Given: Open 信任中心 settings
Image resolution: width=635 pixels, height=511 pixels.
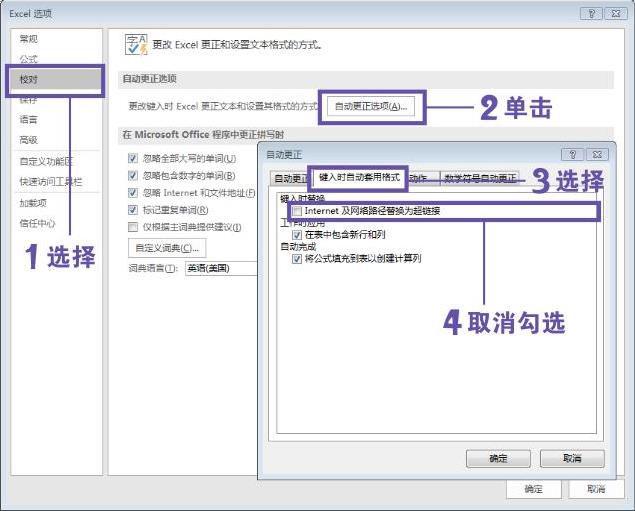Looking at the screenshot, I should pyautogui.click(x=37, y=223).
